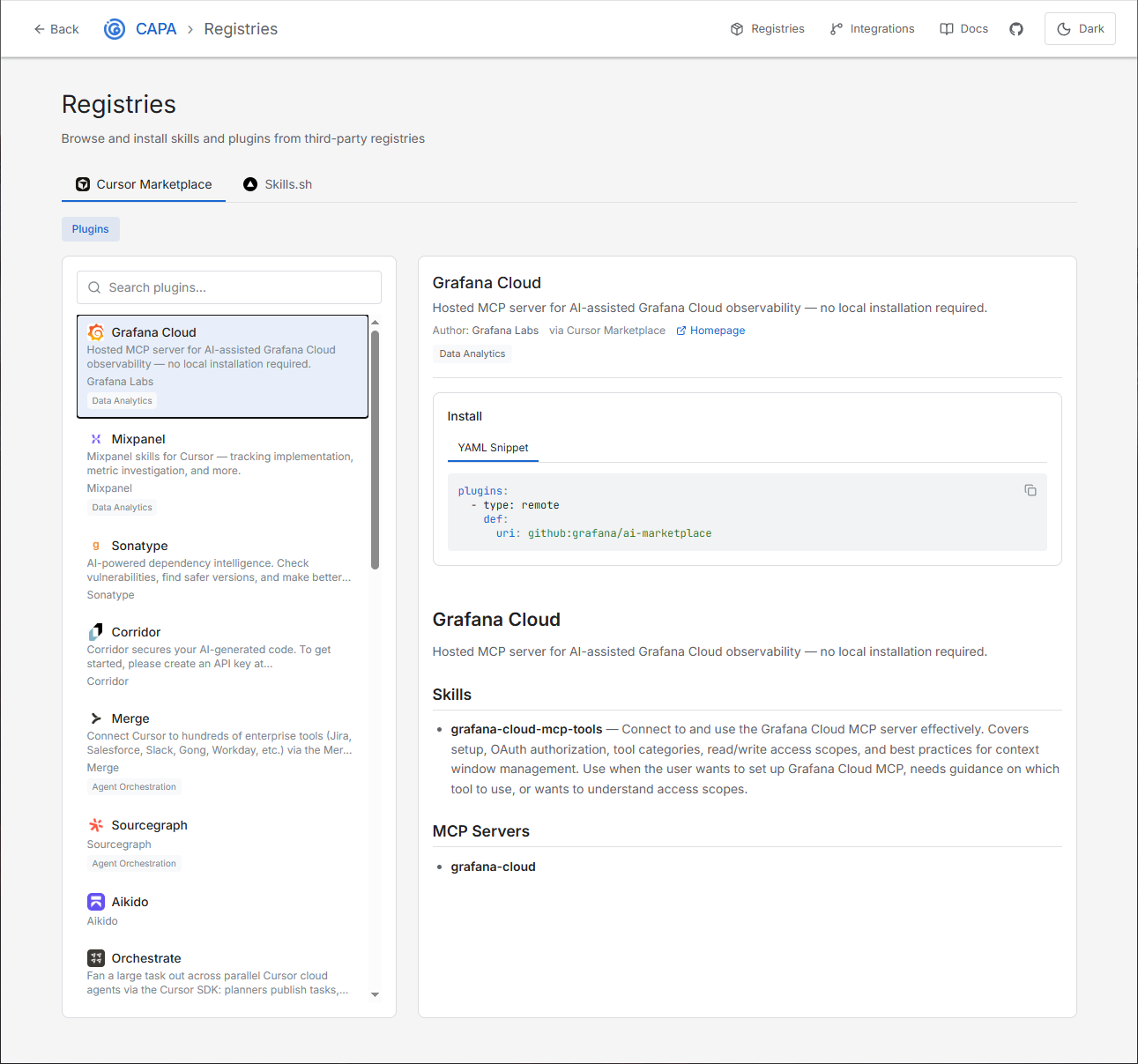Select the Sonatype plugin title
The image size is (1138, 1064).
139,546
